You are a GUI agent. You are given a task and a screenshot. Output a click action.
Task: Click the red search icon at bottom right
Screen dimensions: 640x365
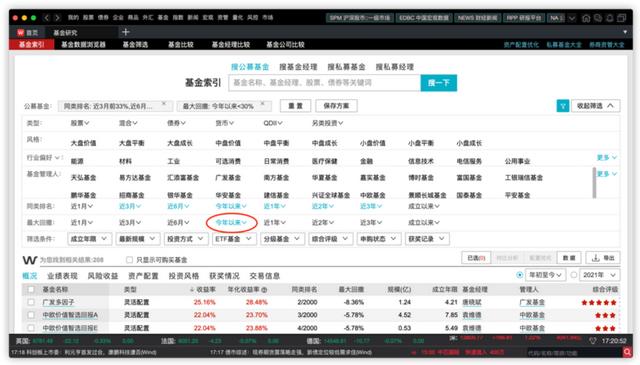tap(627, 352)
